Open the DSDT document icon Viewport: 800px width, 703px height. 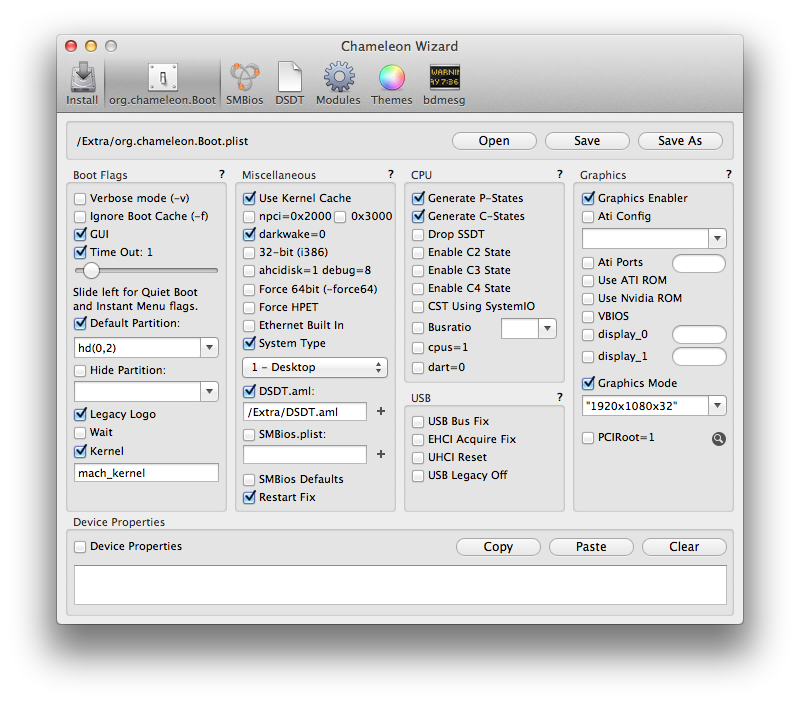click(289, 84)
